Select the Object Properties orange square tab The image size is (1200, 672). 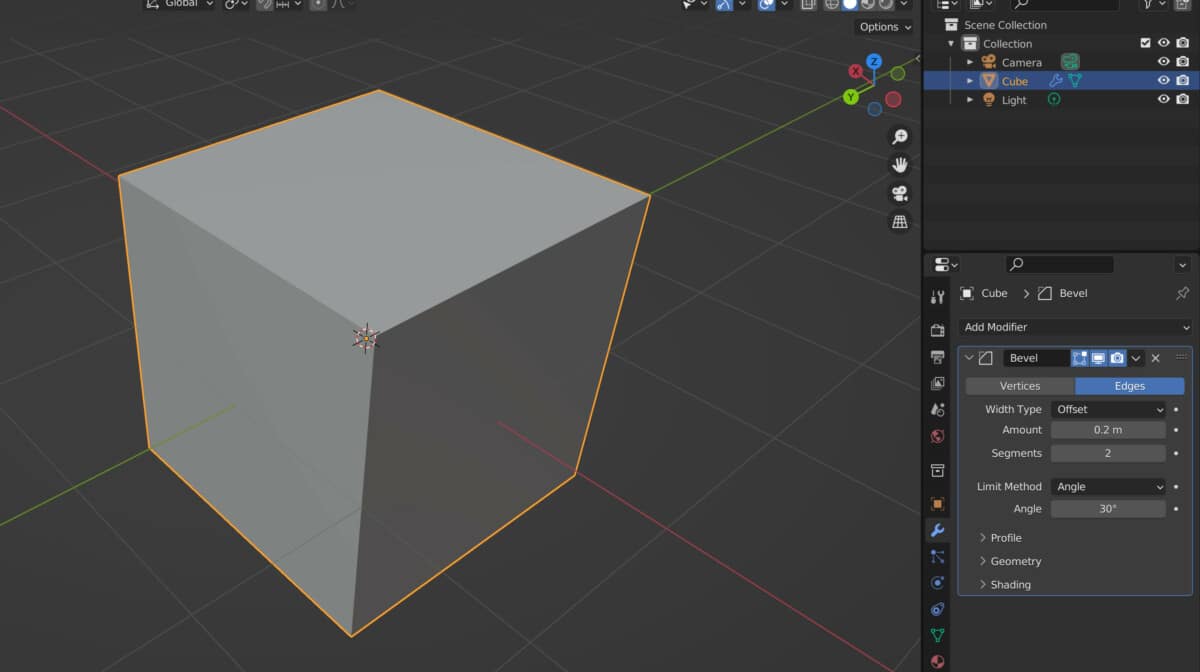click(937, 505)
